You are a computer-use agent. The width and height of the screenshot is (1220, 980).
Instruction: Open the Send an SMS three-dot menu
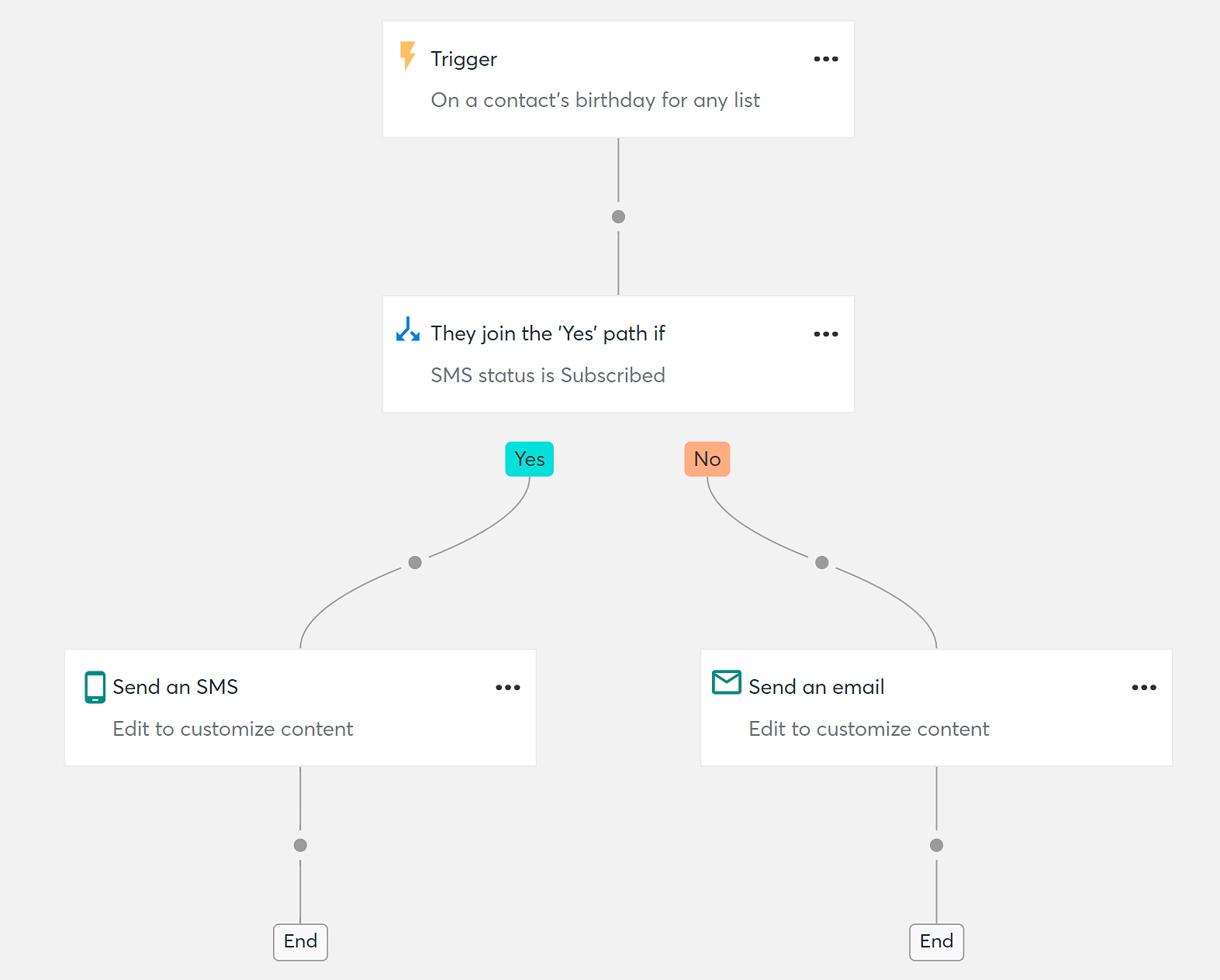508,687
